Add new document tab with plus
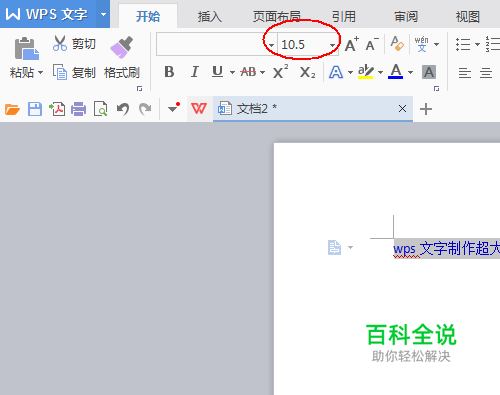Screen dimensions: 500x395 click(426, 109)
